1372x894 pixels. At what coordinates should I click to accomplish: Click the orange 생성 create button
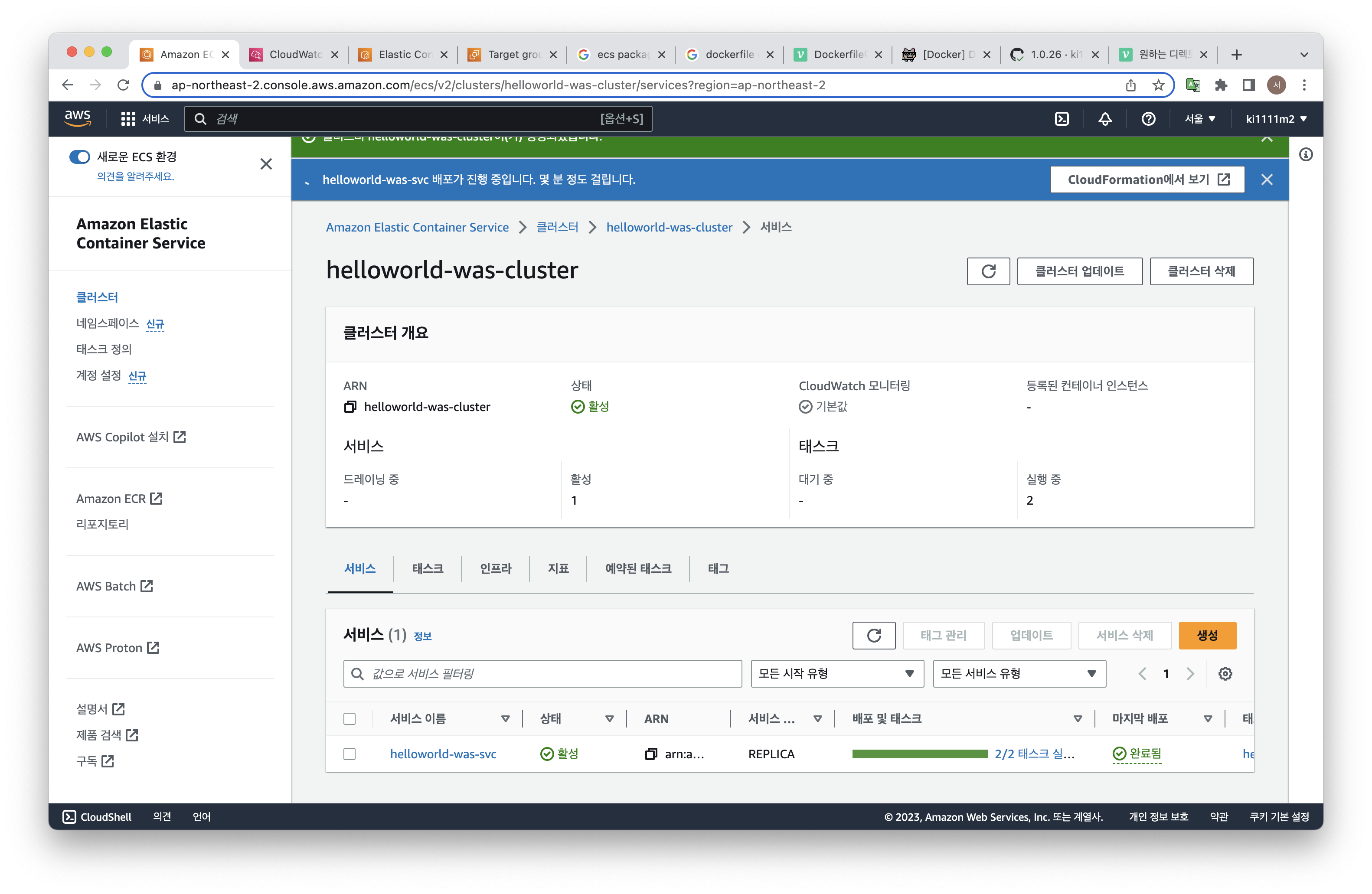pos(1206,635)
